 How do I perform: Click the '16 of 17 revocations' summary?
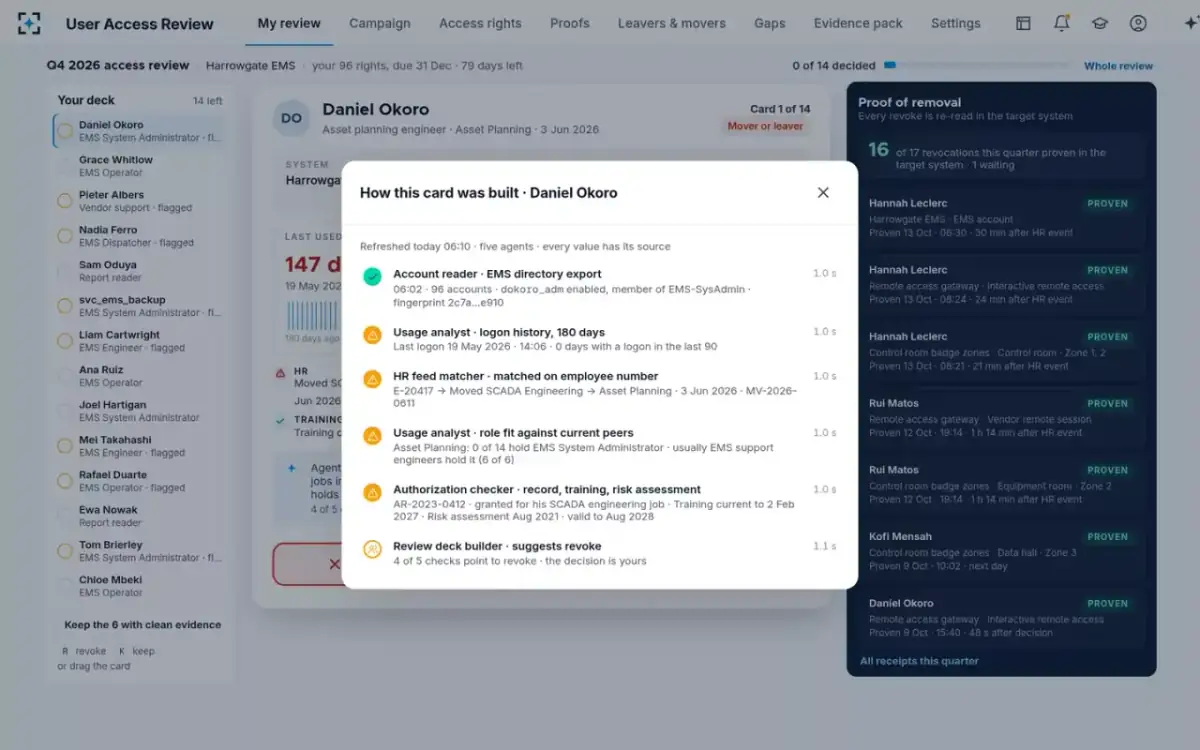[1001, 158]
